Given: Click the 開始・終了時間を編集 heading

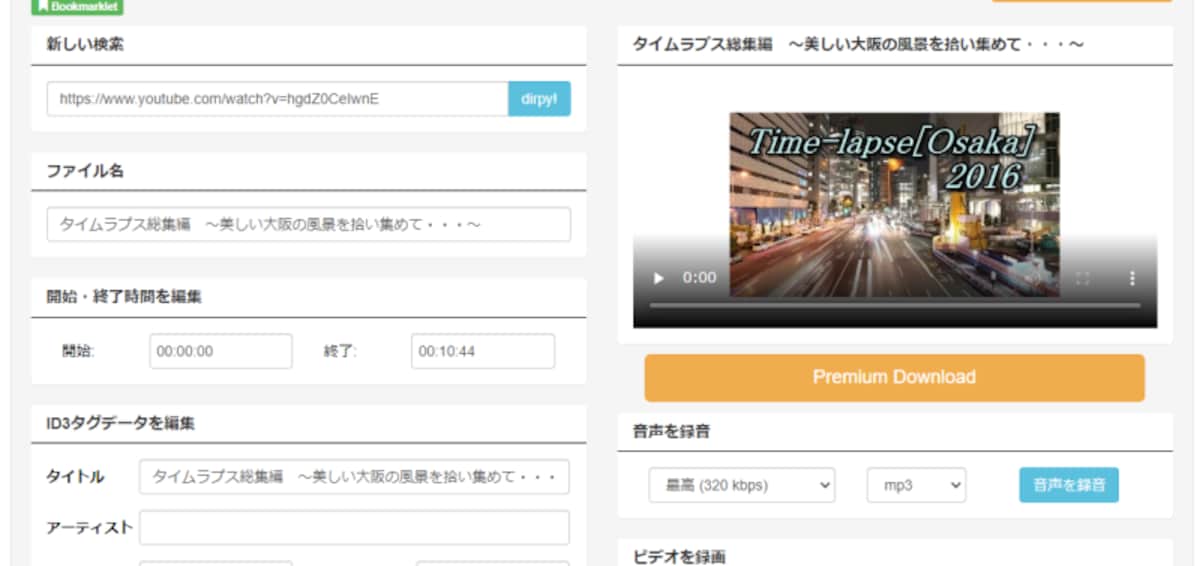Looking at the screenshot, I should click(x=124, y=296).
